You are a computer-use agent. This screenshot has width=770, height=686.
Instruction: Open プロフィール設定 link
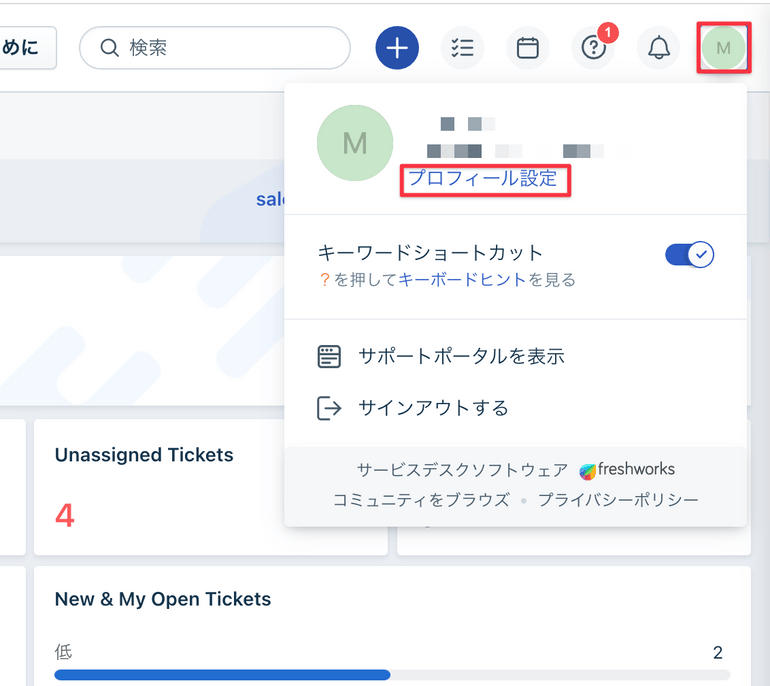coord(483,178)
